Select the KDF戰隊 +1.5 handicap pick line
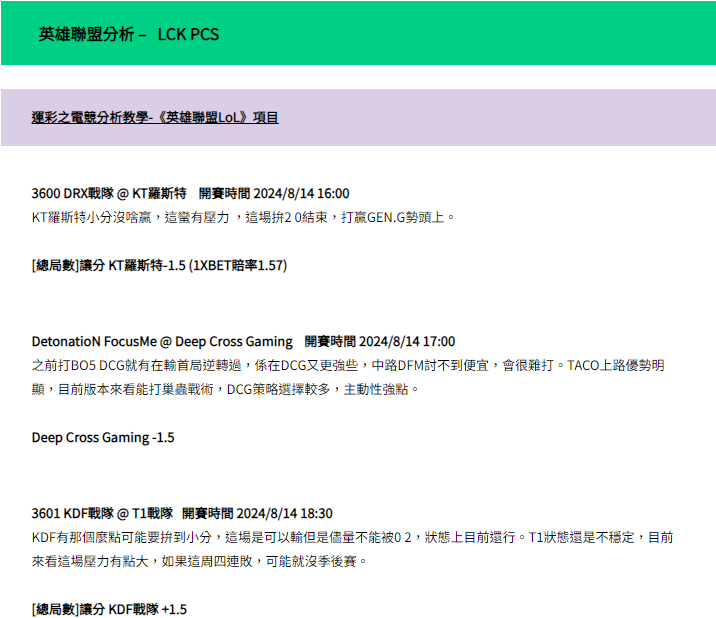 109,609
